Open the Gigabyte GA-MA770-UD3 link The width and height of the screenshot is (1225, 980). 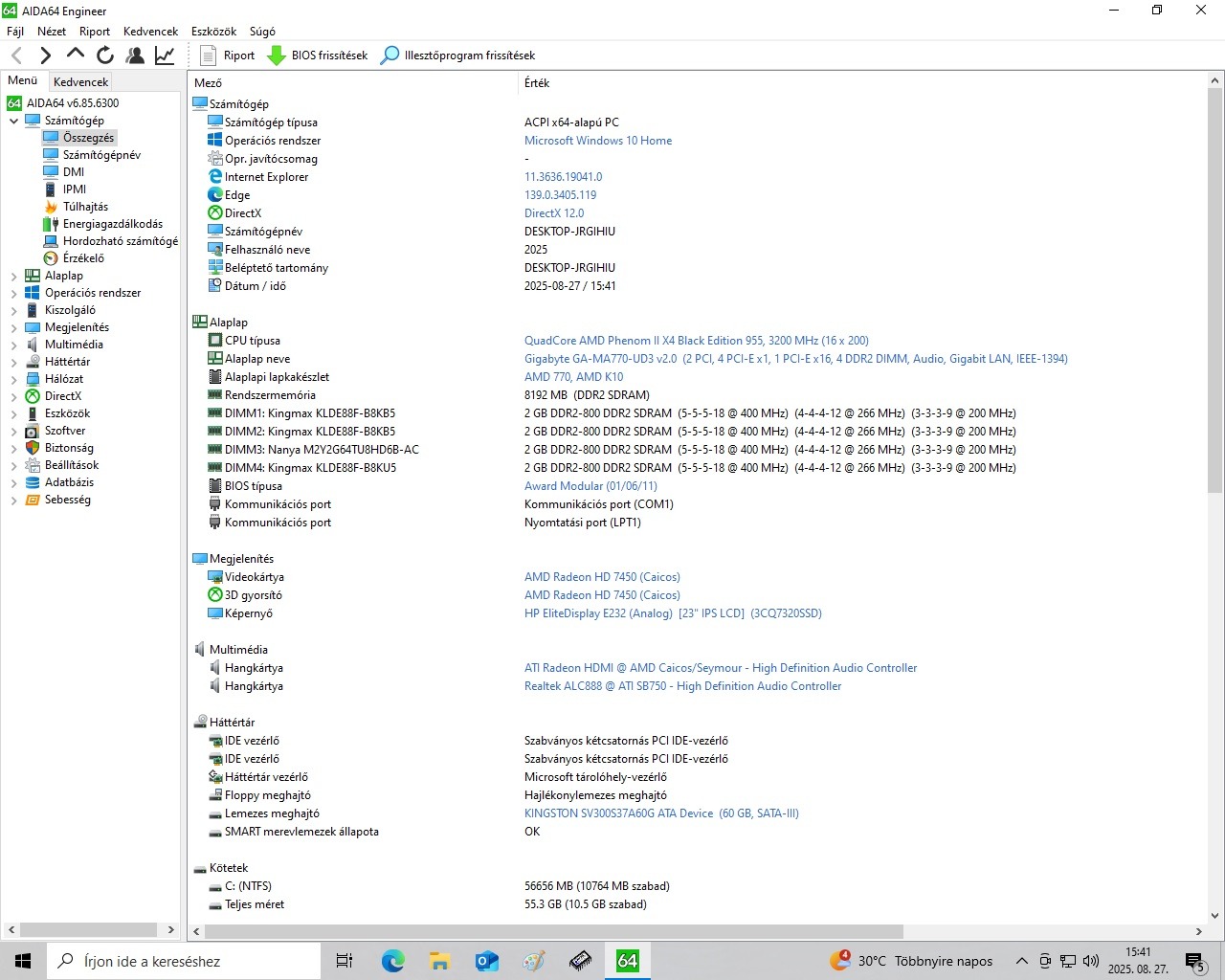tap(796, 359)
